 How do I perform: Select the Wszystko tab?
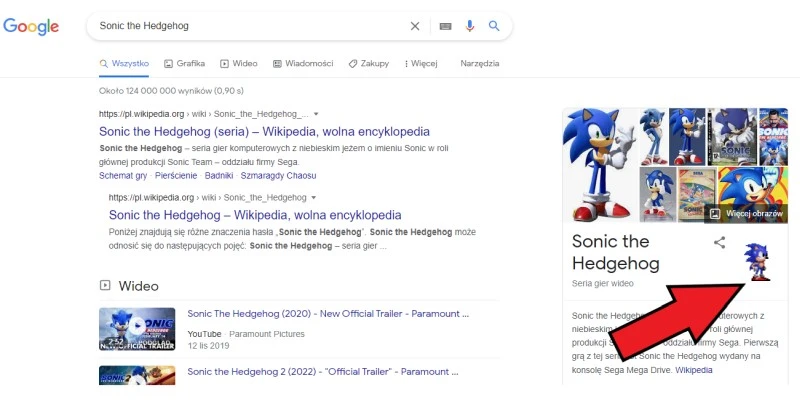pyautogui.click(x=124, y=64)
